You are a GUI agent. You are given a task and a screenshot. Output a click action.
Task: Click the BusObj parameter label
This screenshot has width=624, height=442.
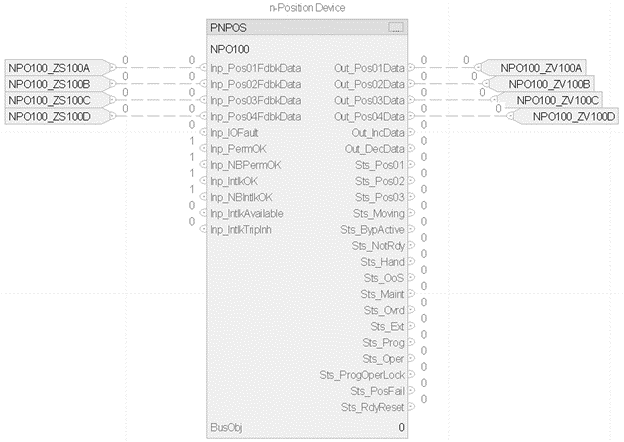pos(226,427)
